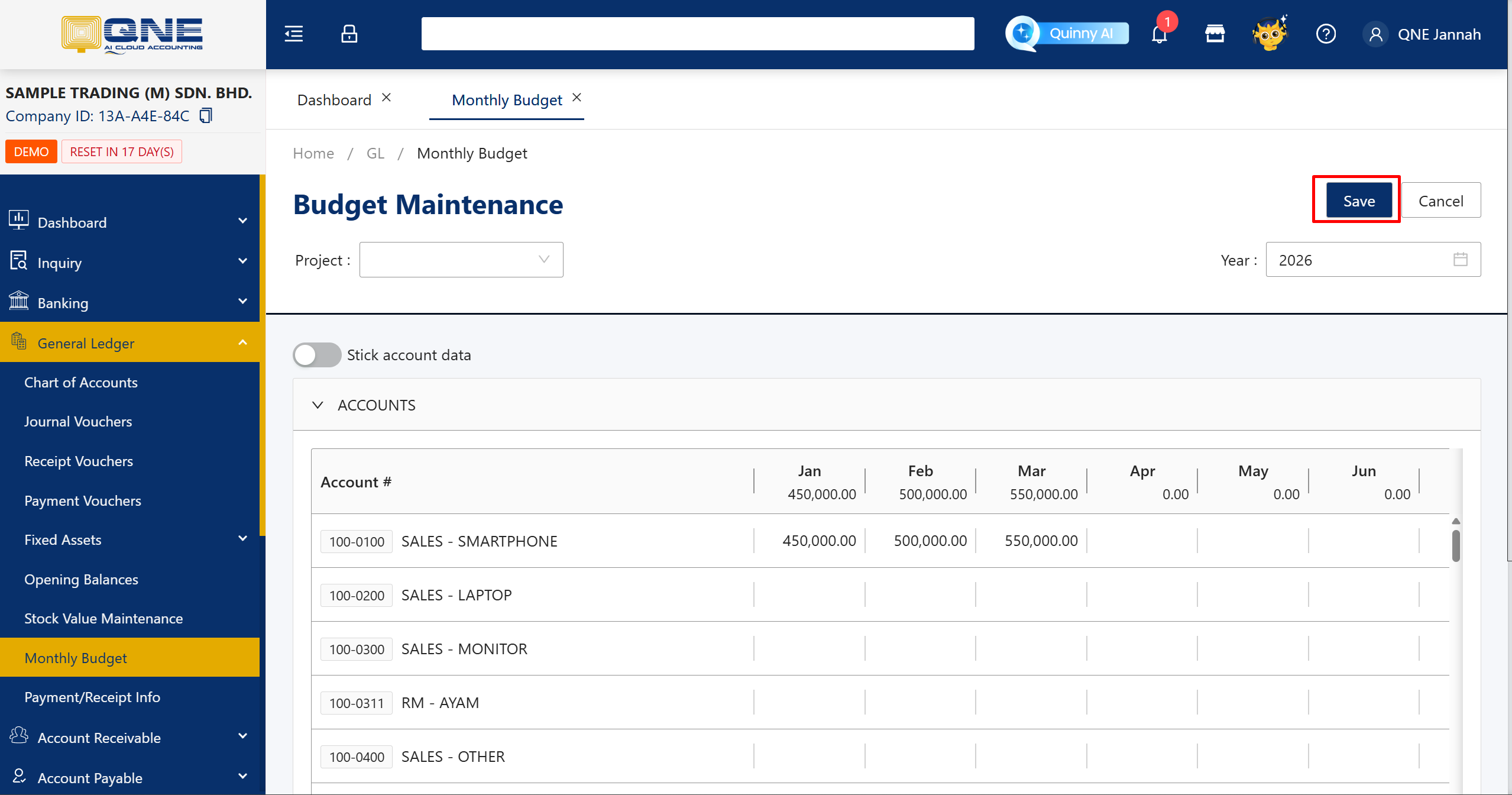Screen dimensions: 1512x795
Task: Open Journal Vouchers in sidebar
Action: click(78, 422)
